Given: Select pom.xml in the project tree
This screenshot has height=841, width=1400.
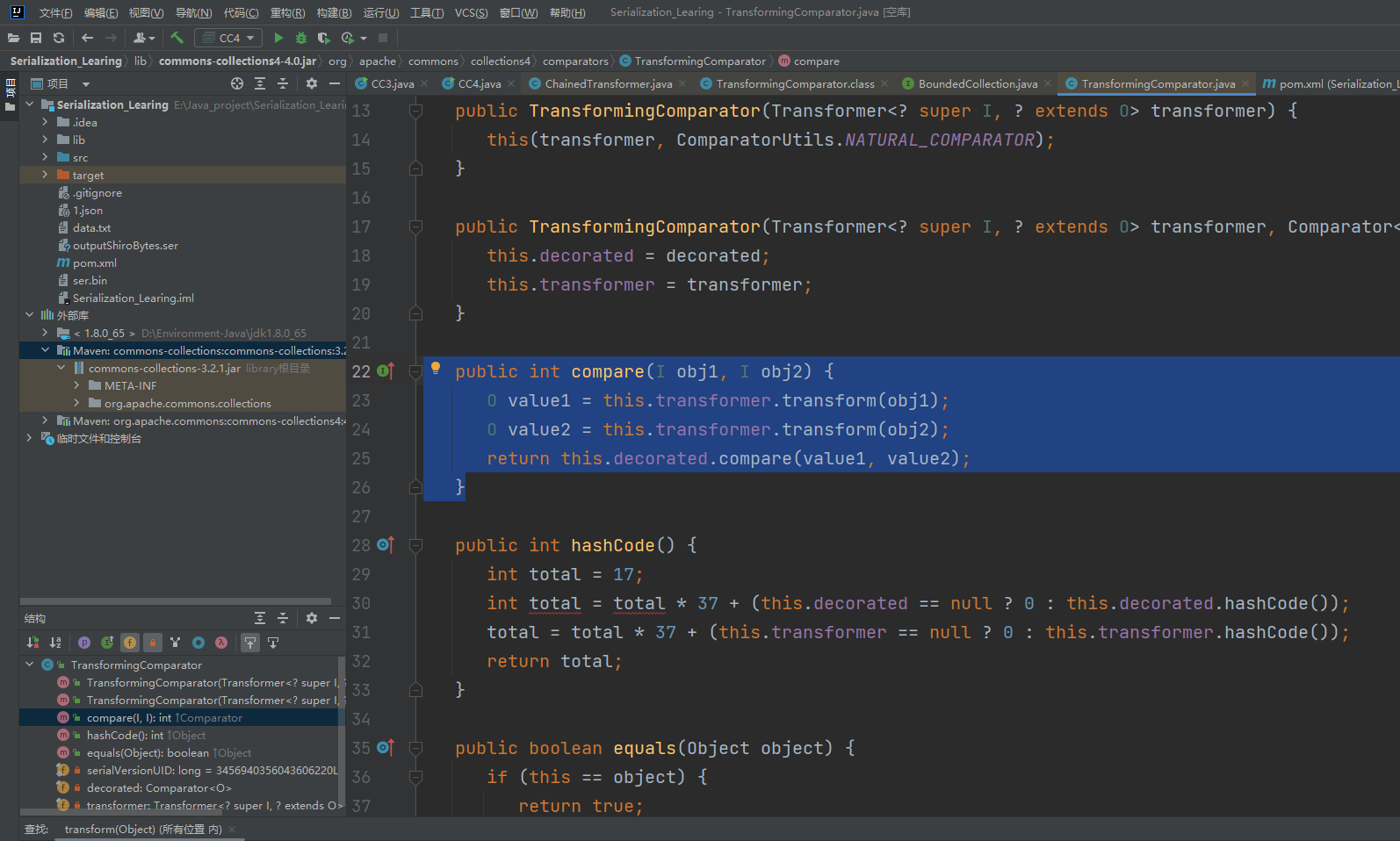Looking at the screenshot, I should pos(94,262).
